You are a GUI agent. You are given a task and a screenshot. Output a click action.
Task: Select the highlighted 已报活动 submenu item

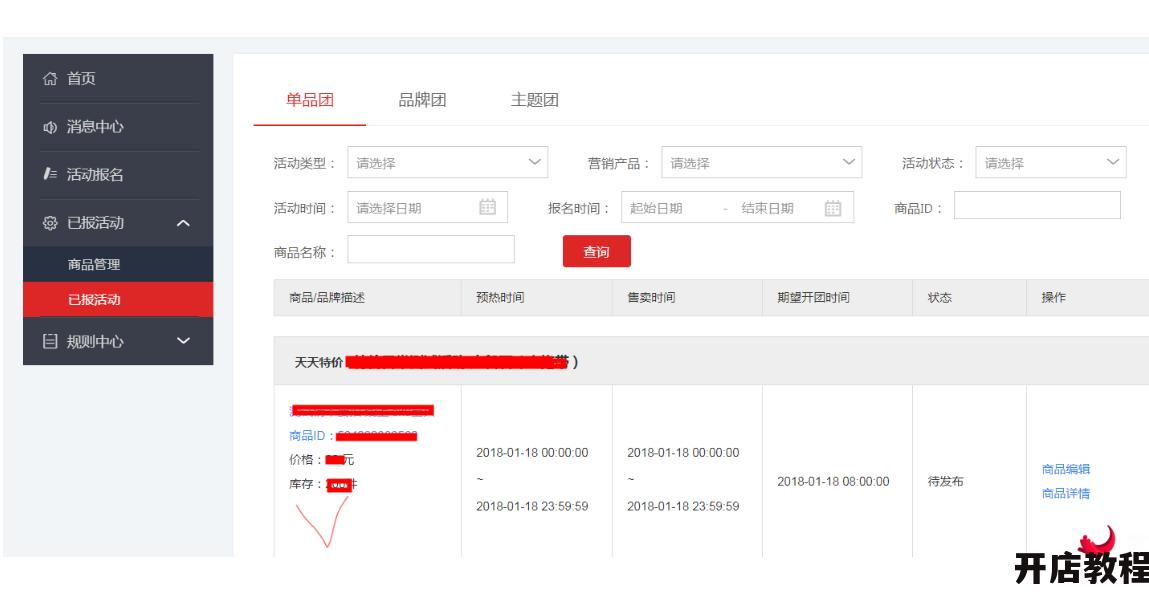click(118, 299)
